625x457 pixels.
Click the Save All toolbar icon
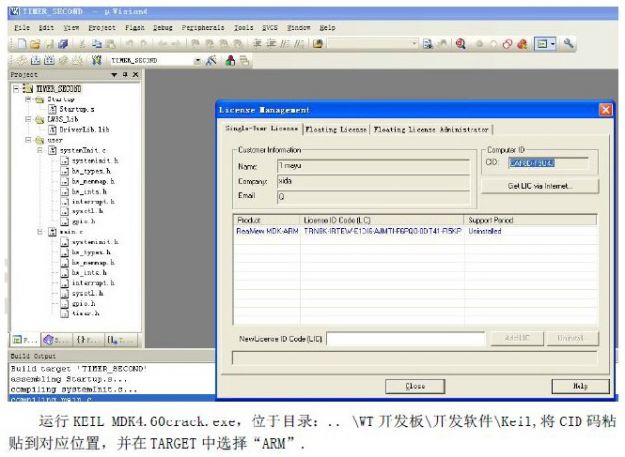[63, 44]
